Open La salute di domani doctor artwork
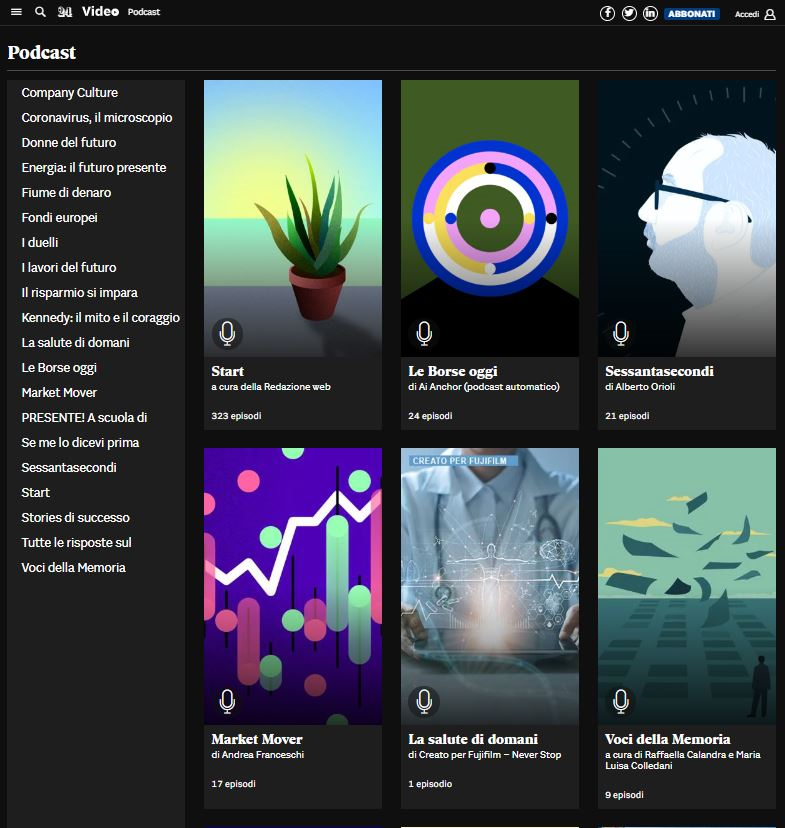The image size is (785, 828). (490, 586)
